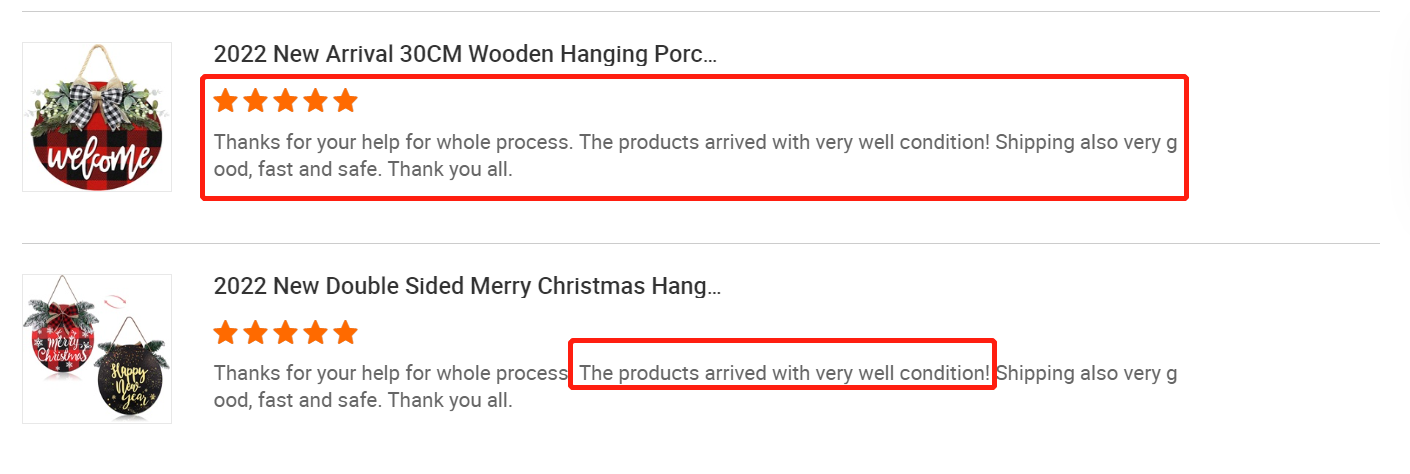Select the third star in the first review

tap(286, 100)
